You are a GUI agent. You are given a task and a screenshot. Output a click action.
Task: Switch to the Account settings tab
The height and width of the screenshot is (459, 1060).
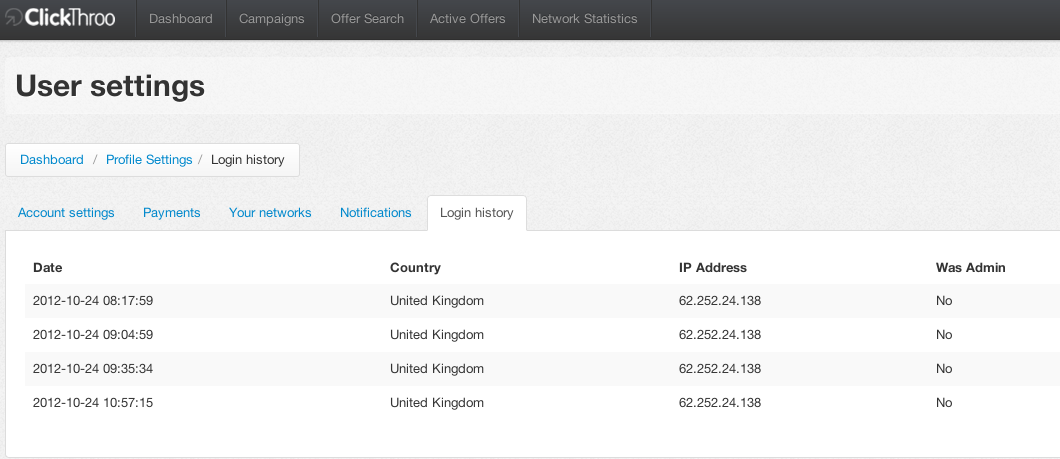click(x=66, y=213)
